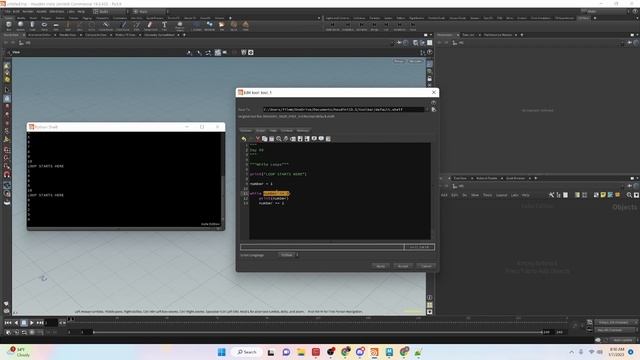
Task: Open No cam dropdown in viewport
Action: tap(415, 61)
